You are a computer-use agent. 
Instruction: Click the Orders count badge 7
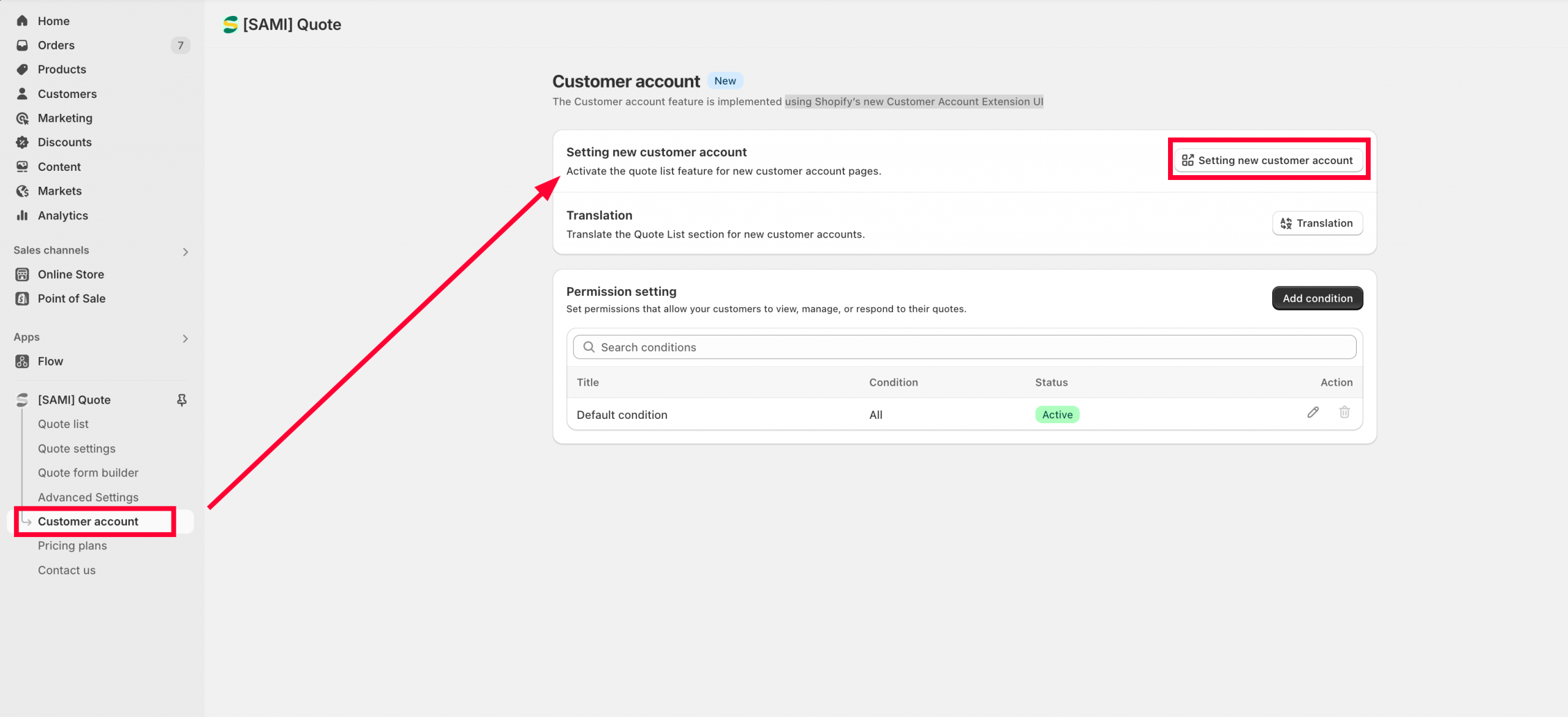coord(180,45)
